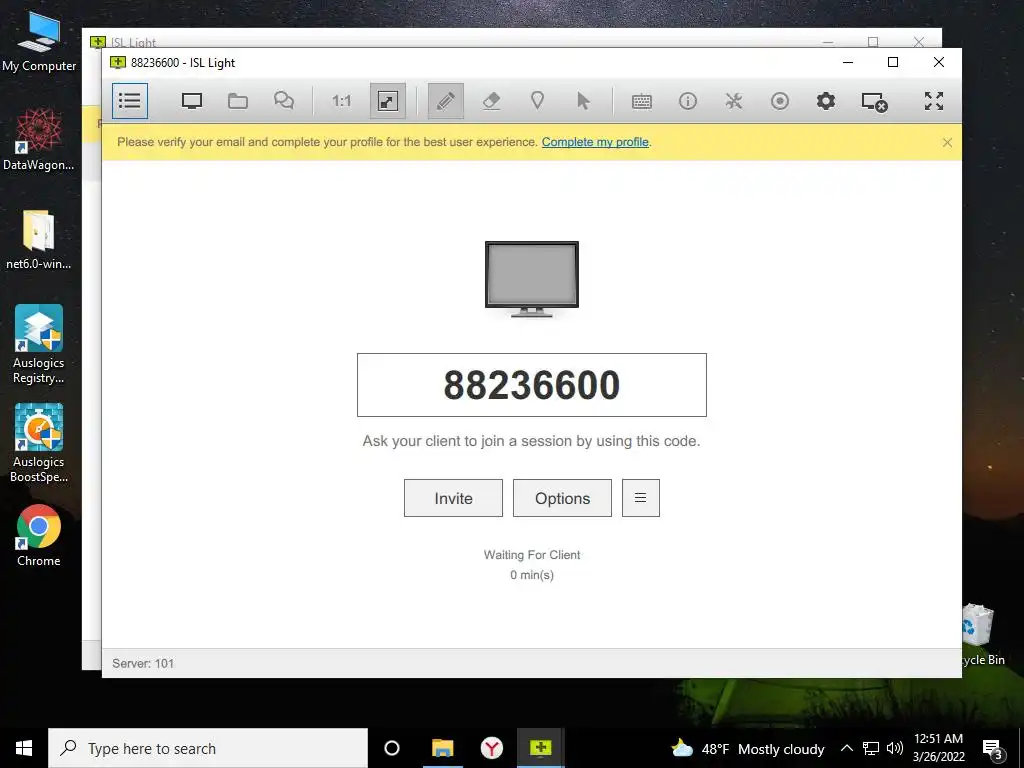This screenshot has width=1024, height=768.
Task: Click the desktop sharing monitor icon
Action: click(x=192, y=101)
